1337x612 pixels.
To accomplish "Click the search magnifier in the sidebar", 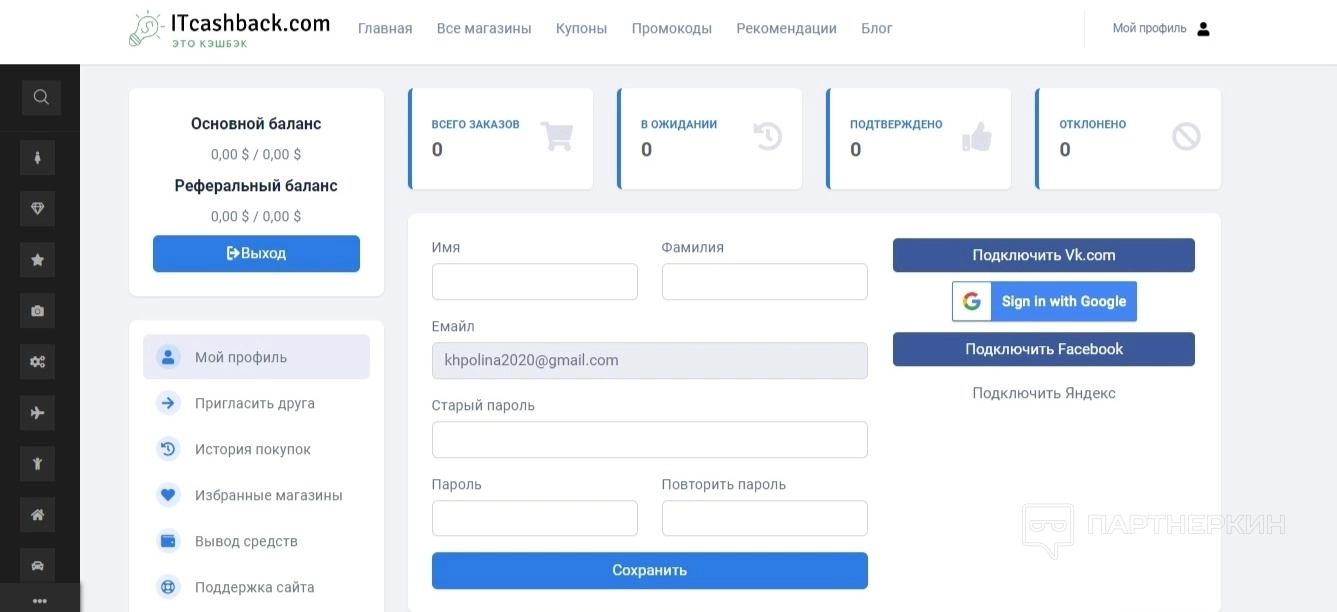I will [x=41, y=98].
